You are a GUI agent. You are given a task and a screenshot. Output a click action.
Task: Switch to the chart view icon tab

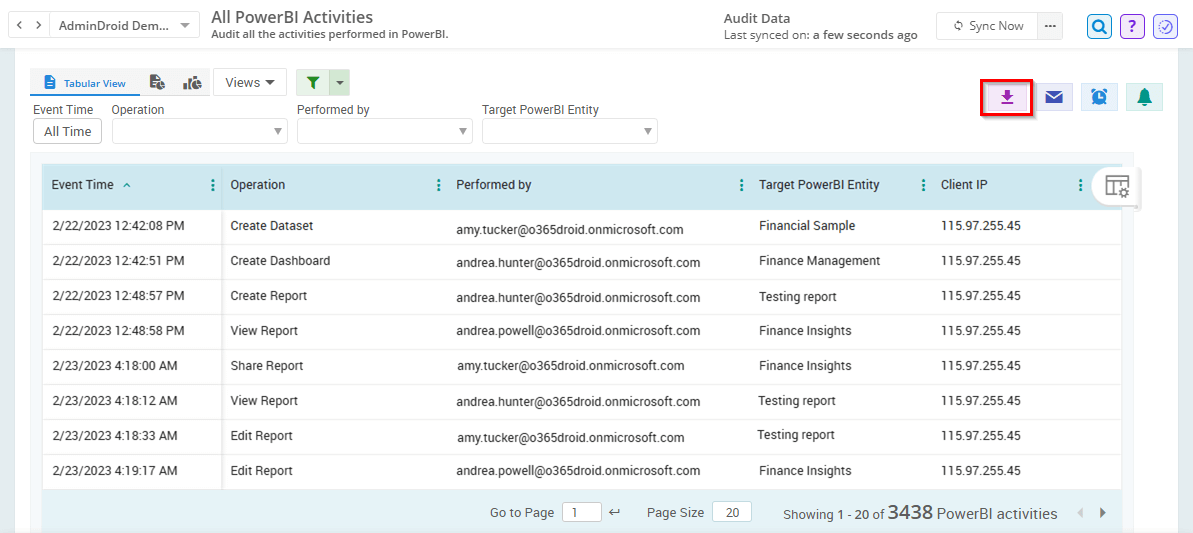point(192,83)
